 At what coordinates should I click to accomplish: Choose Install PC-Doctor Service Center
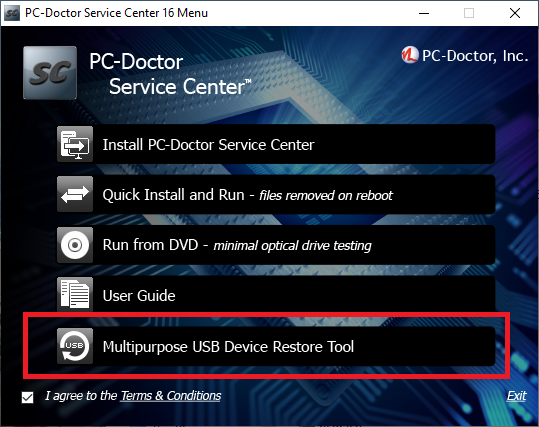pos(276,144)
